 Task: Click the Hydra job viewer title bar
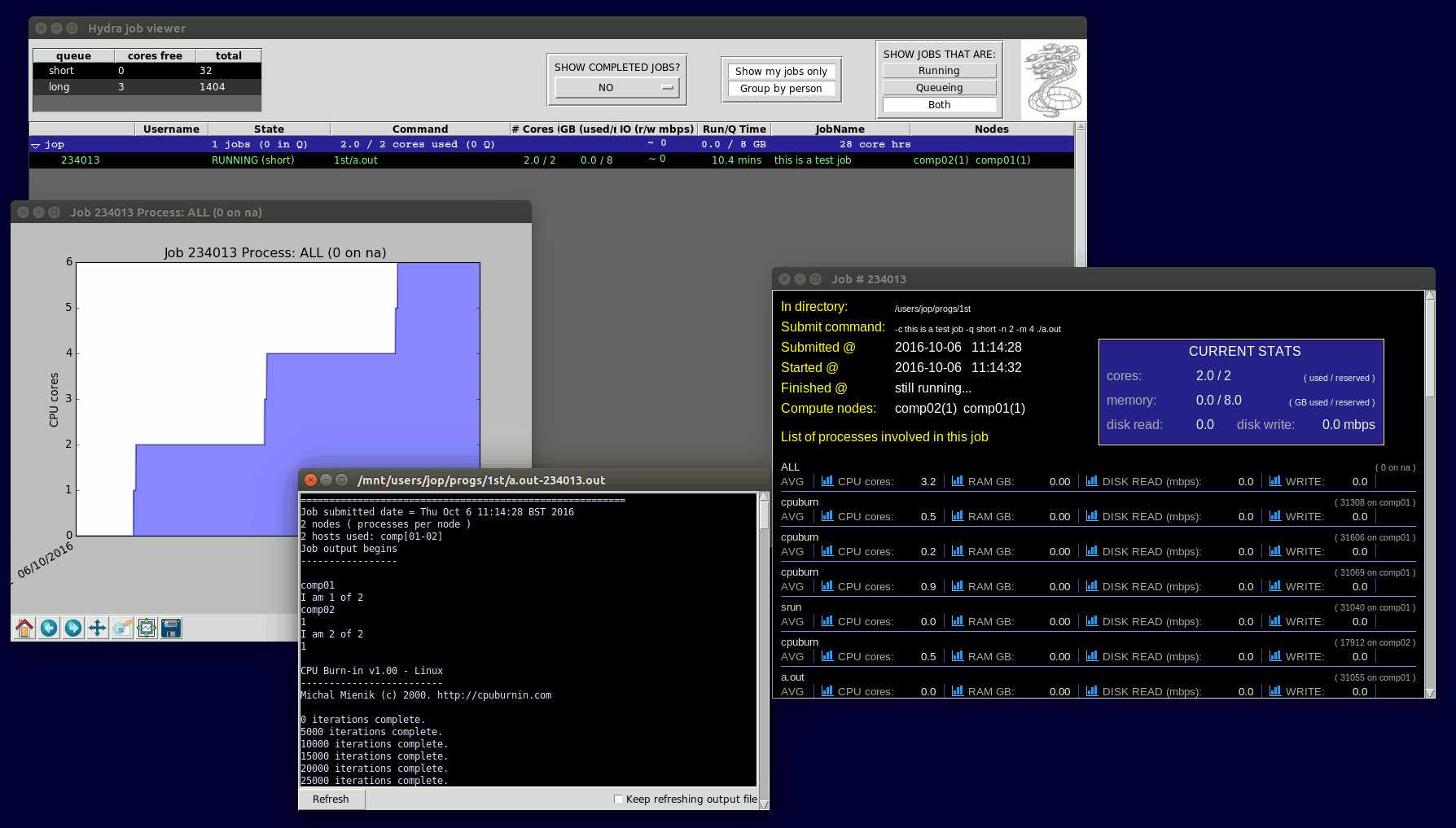point(557,28)
